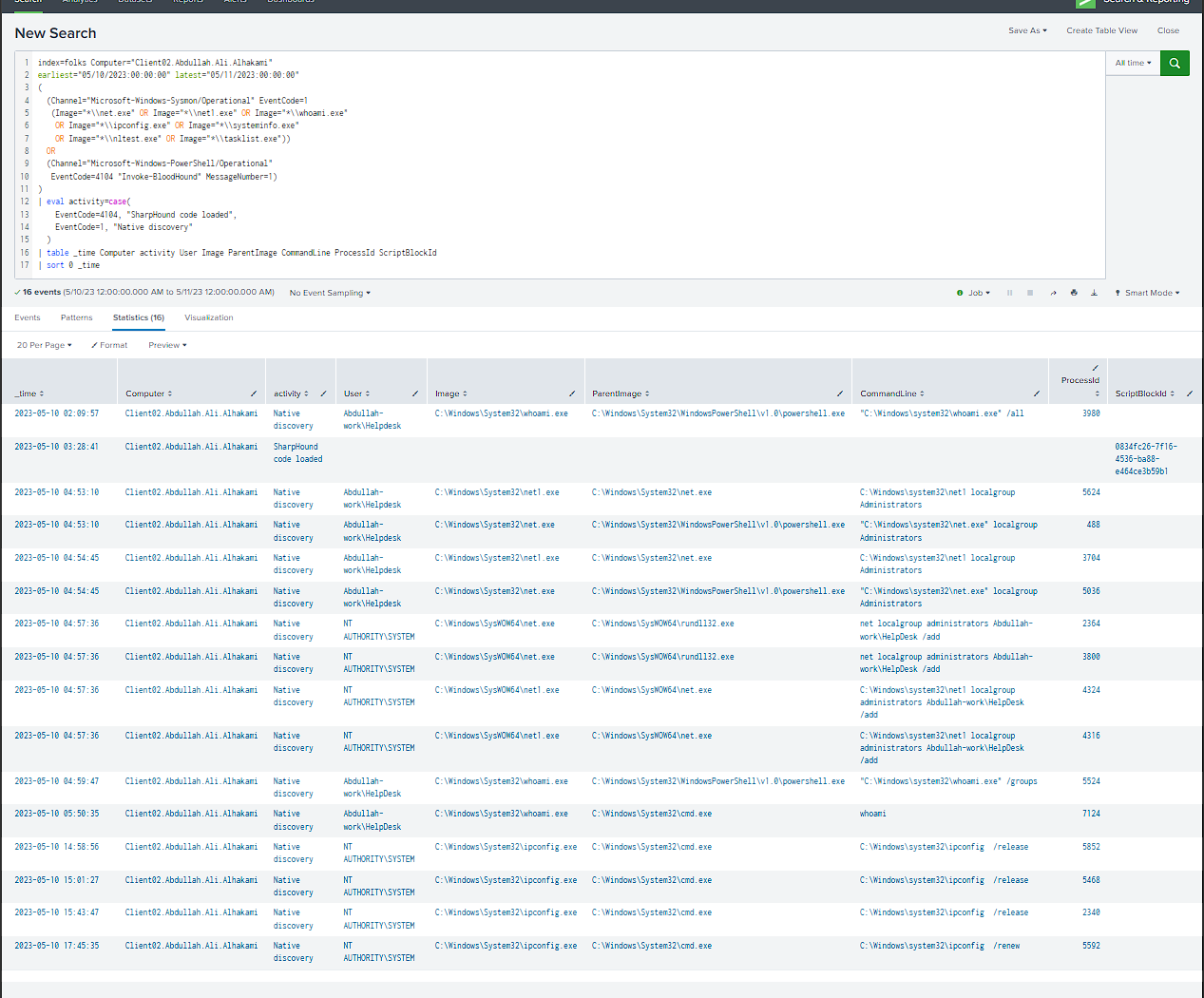Edit the Computer column with pencil icon
The height and width of the screenshot is (998, 1204).
click(254, 393)
